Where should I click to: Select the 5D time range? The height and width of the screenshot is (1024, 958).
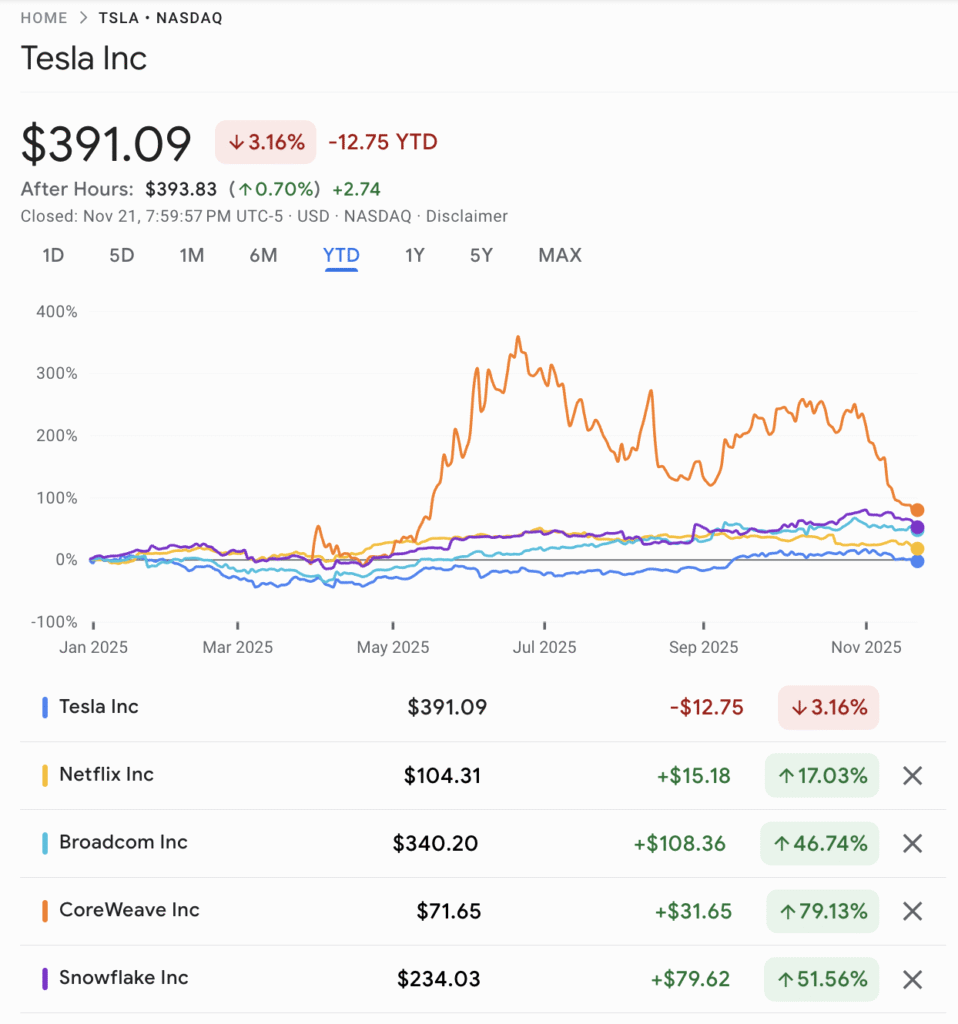click(121, 255)
